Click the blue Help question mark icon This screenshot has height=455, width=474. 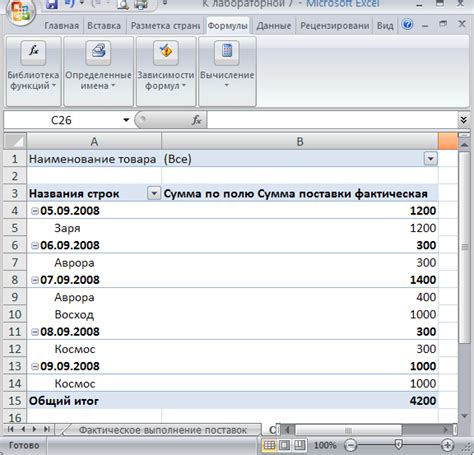pyautogui.click(x=407, y=24)
